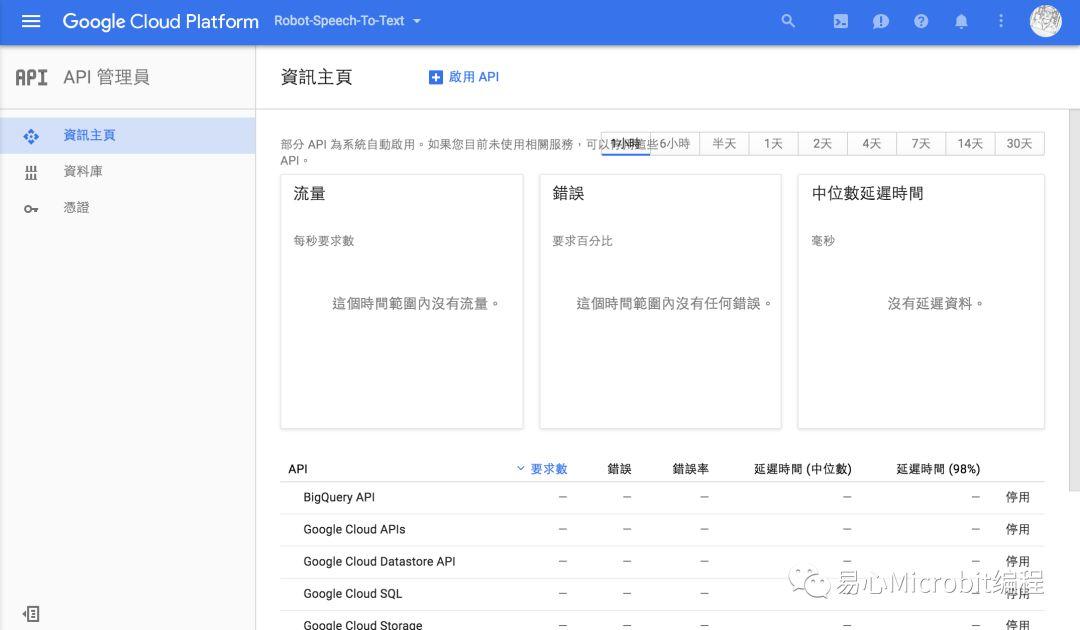Viewport: 1080px width, 630px height.
Task: Select the 1小時 time range tab
Action: [625, 143]
